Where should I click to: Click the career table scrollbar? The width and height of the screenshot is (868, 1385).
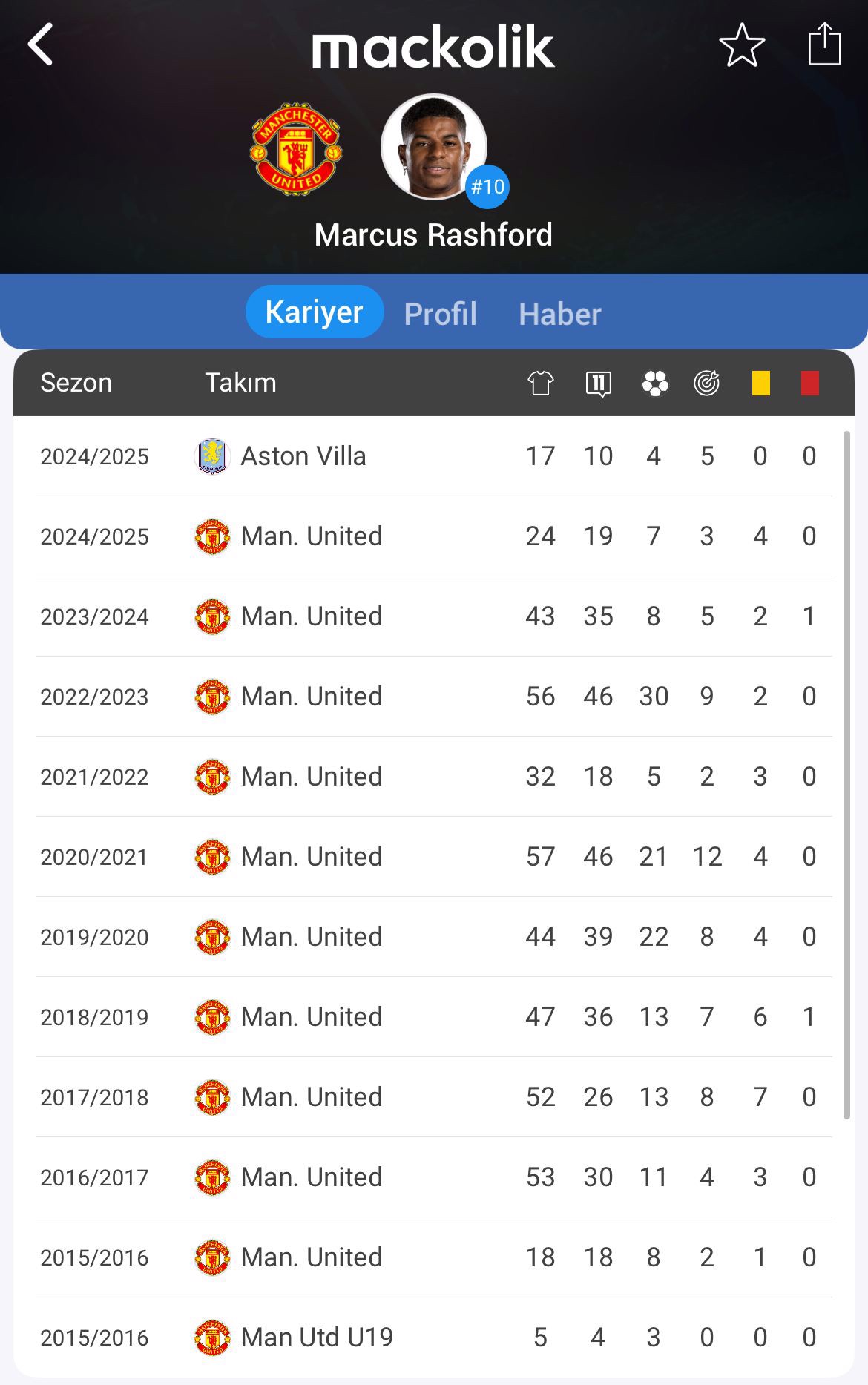point(846,775)
